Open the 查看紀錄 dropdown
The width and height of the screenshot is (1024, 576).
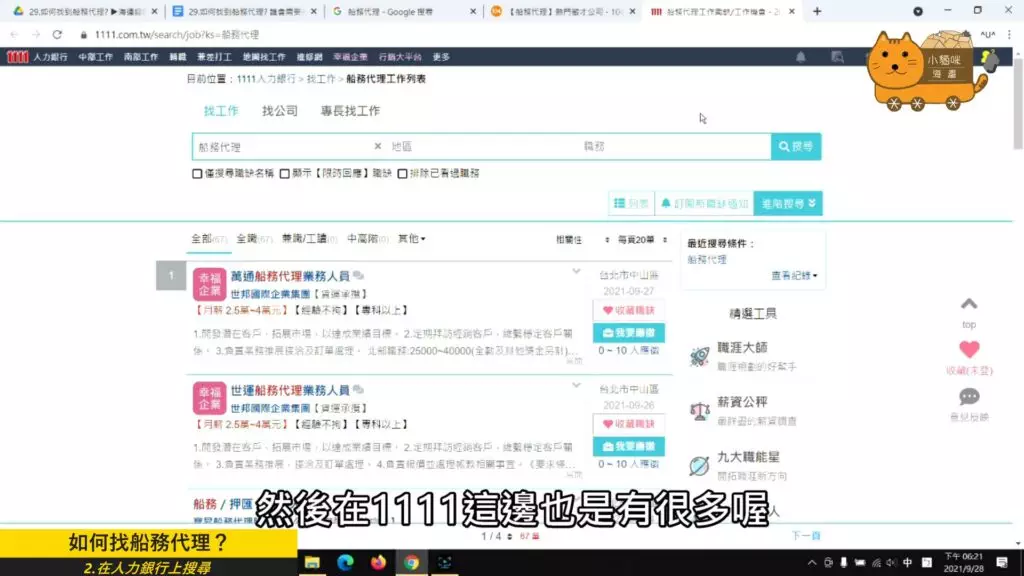tap(794, 276)
